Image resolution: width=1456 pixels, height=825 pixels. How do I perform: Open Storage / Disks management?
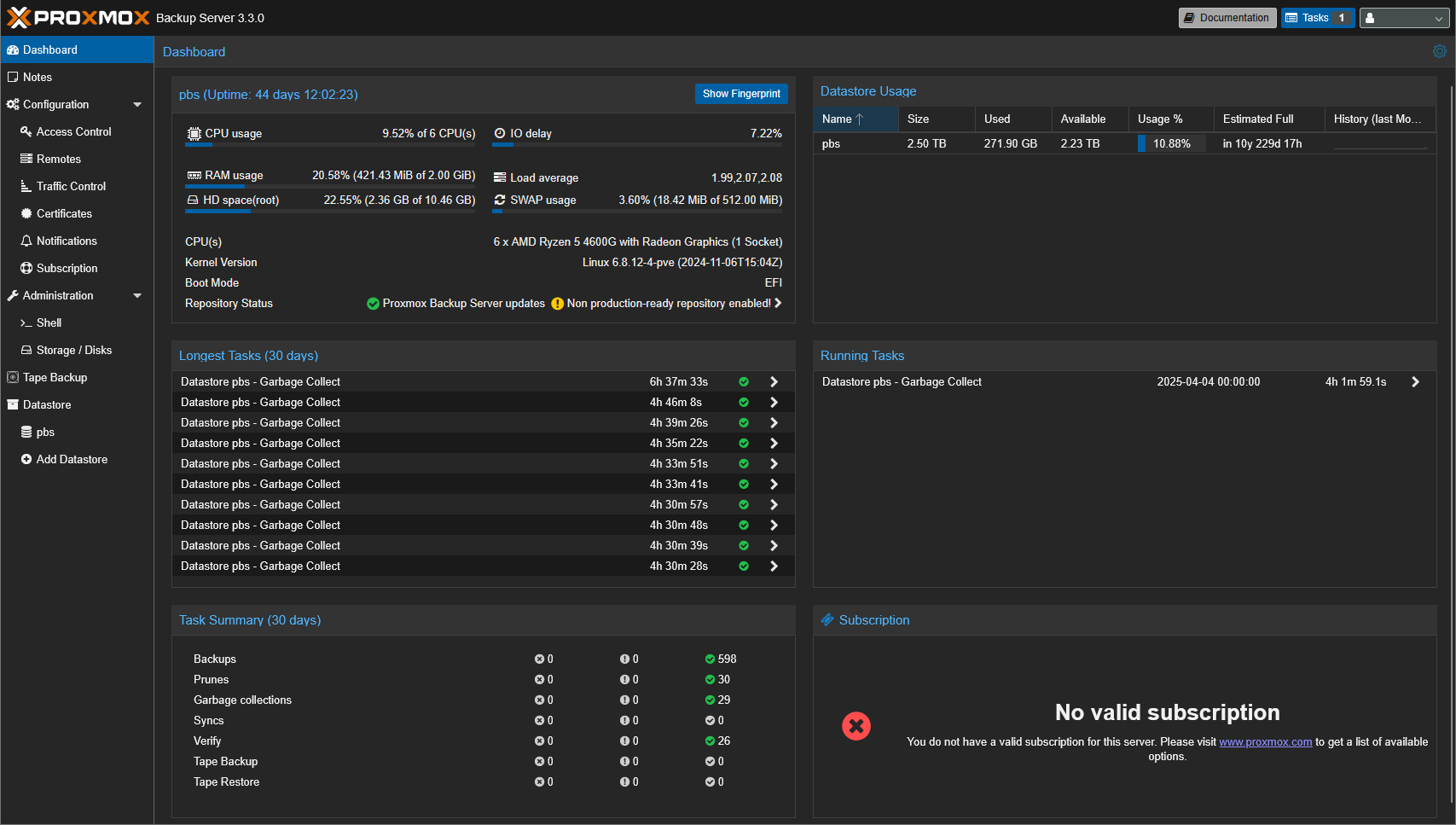[74, 350]
